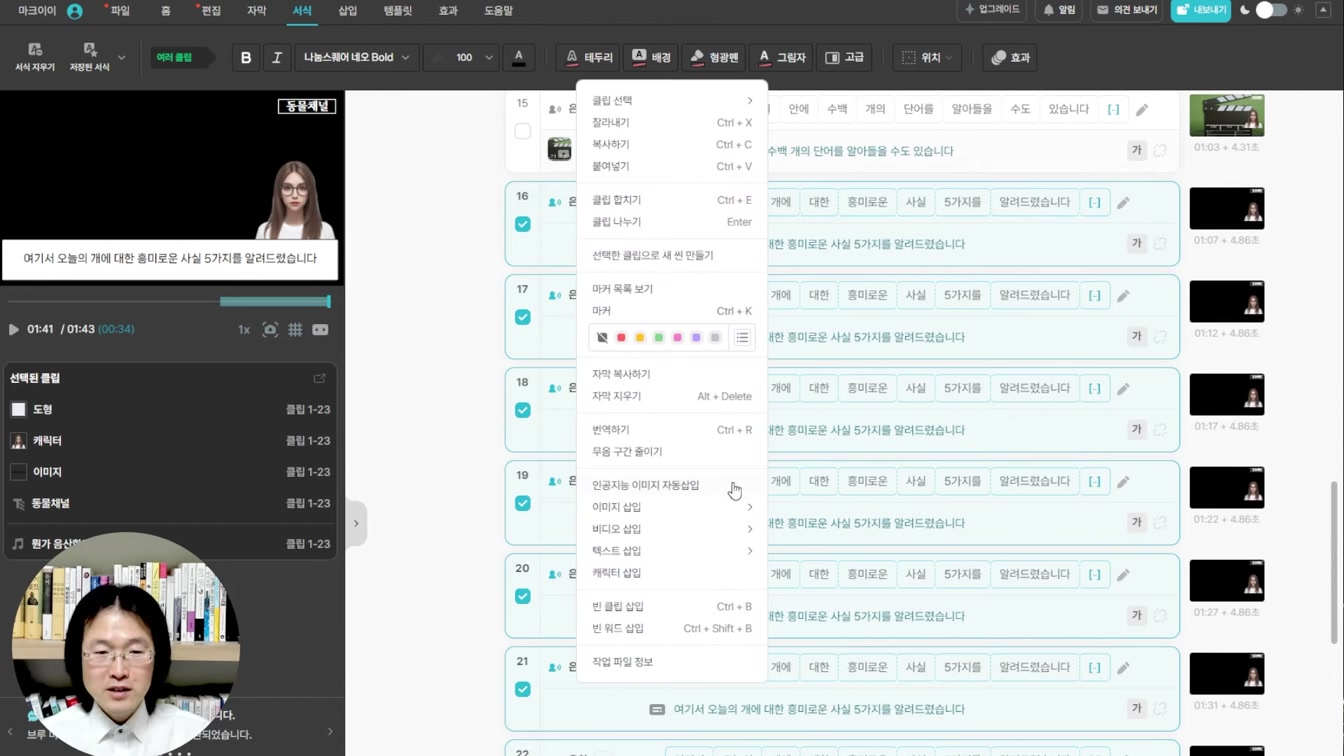The image size is (1344, 756).
Task: Click the 내보내기 export button
Action: 1201,10
